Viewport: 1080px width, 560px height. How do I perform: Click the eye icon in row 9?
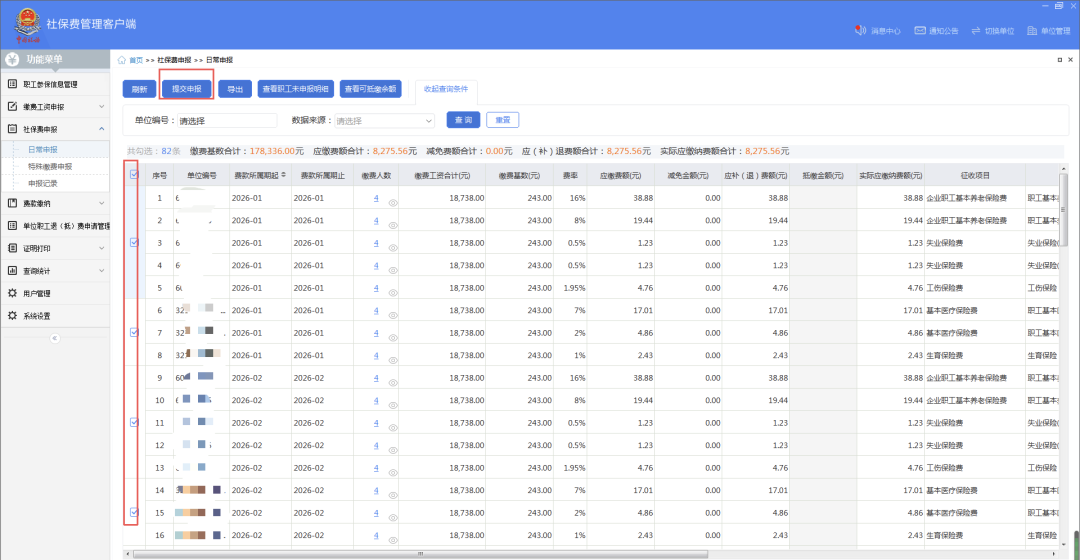[393, 382]
